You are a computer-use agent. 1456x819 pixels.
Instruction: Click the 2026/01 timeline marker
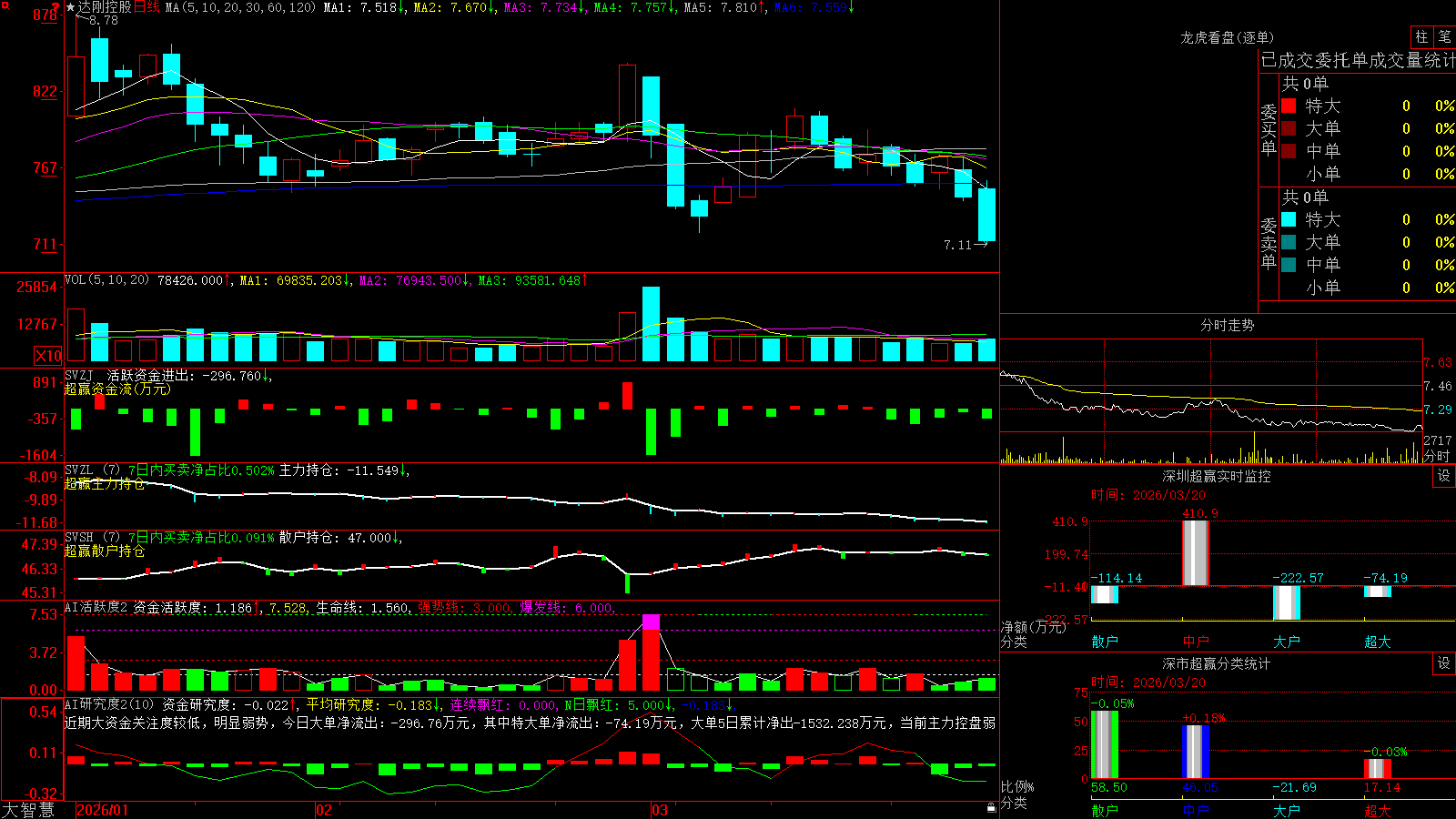point(103,810)
